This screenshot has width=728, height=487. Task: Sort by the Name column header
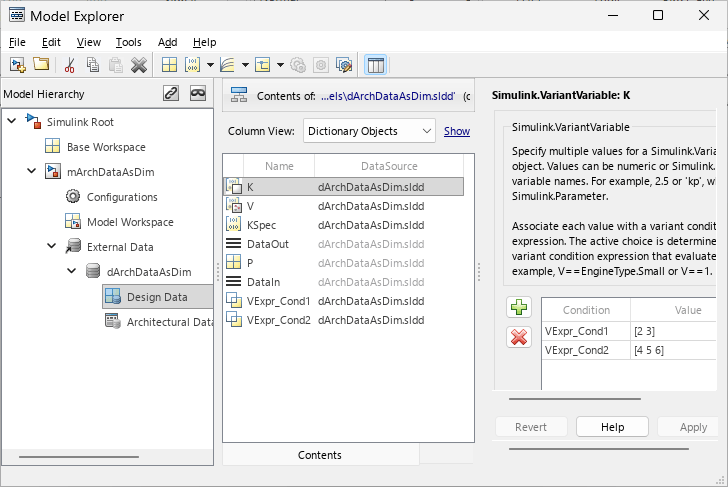point(279,166)
